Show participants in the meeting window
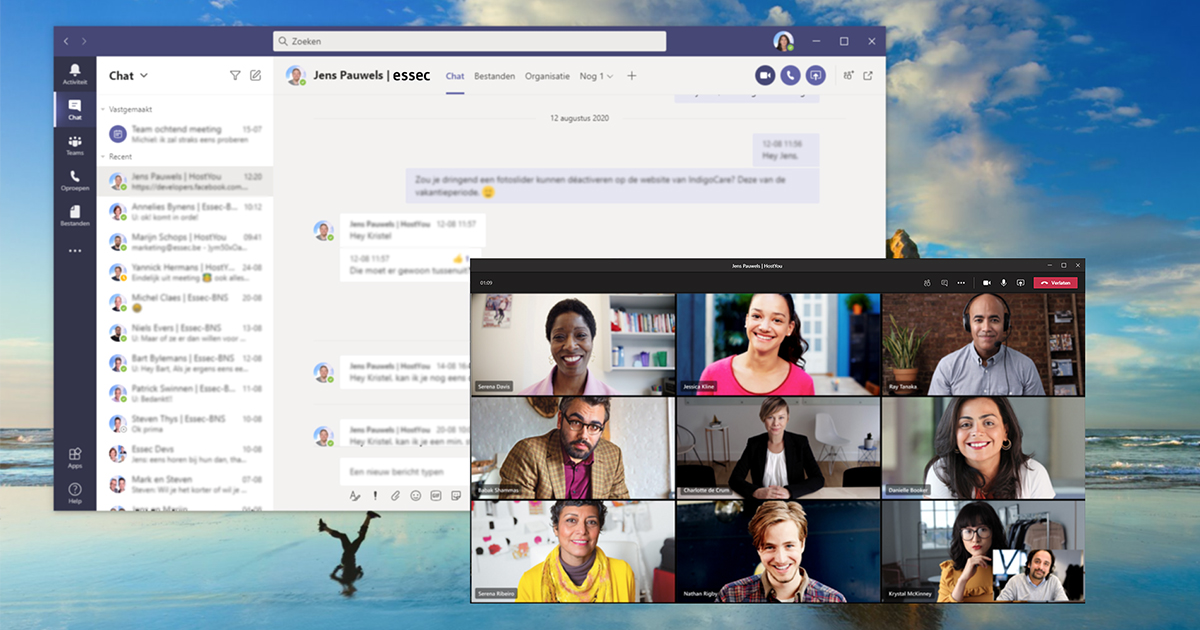 928,283
